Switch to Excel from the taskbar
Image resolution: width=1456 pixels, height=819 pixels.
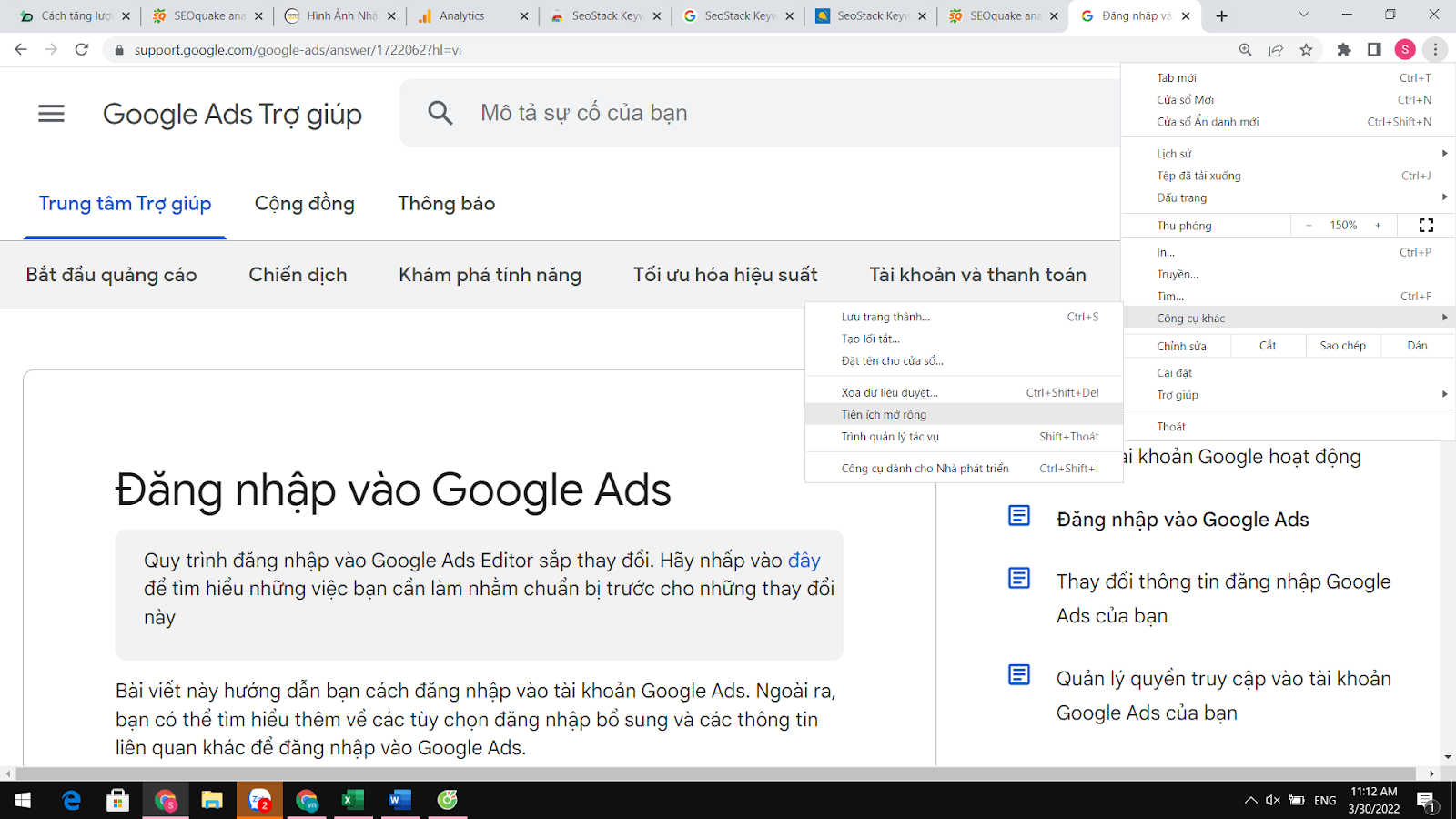point(353,800)
